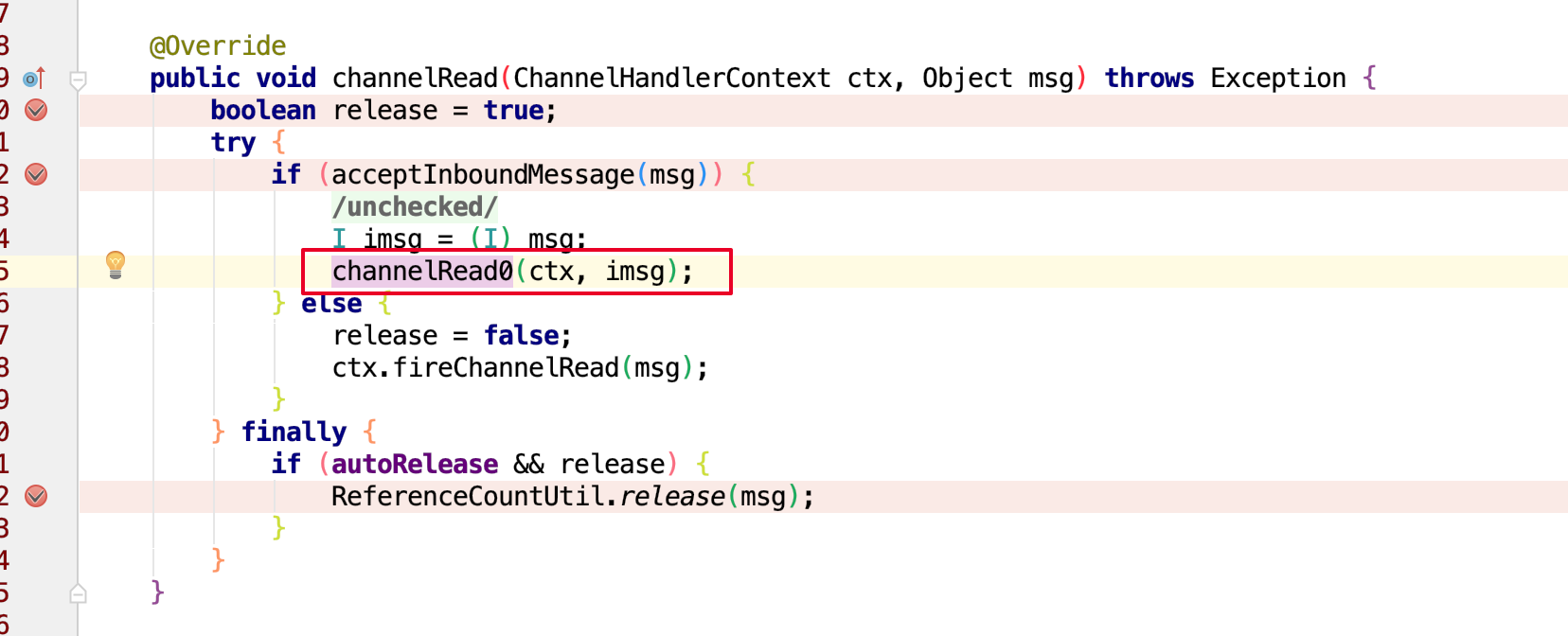The width and height of the screenshot is (1568, 636).
Task: Click the 'finally' keyword
Action: tap(294, 432)
